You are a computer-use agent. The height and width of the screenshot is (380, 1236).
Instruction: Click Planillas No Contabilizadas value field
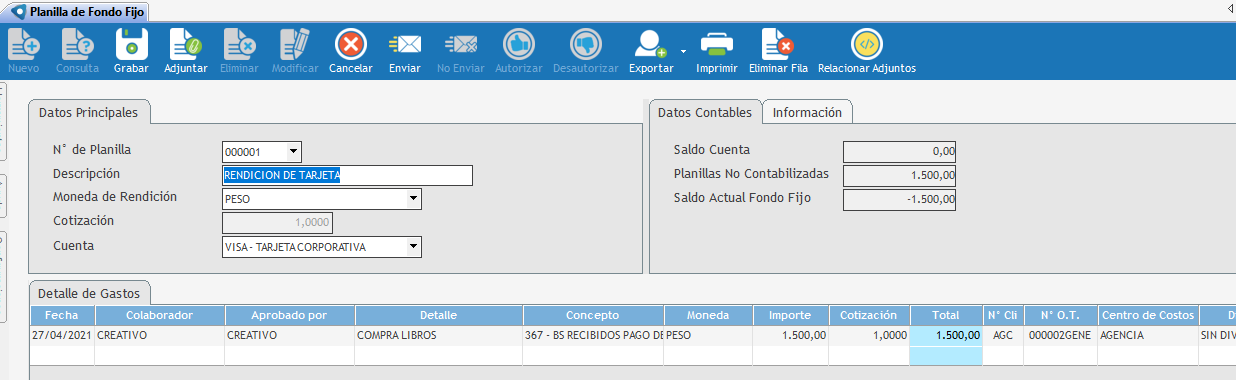(x=900, y=176)
